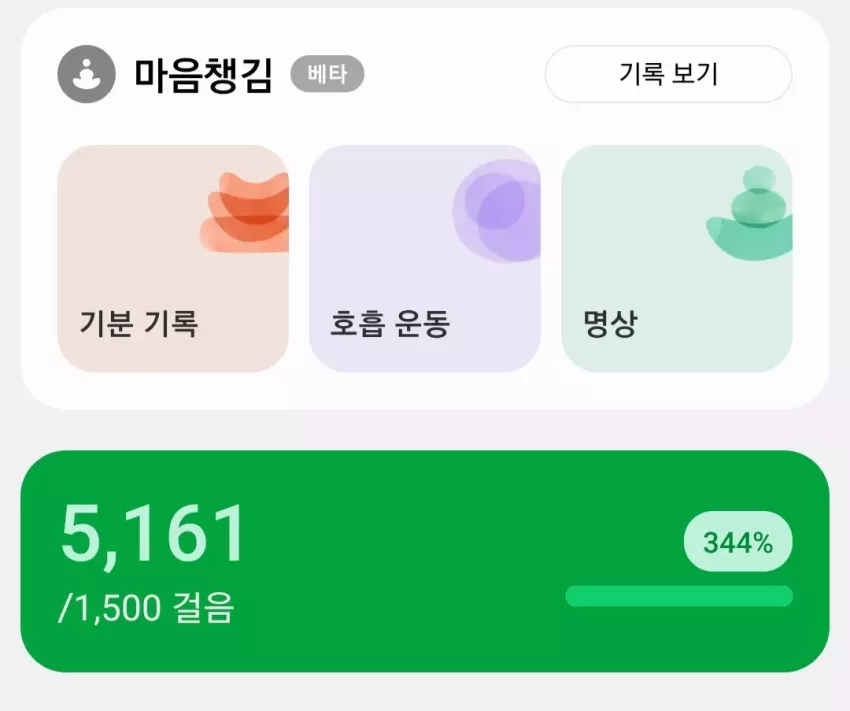Tap the 344% progress badge
The width and height of the screenshot is (850, 711).
pyautogui.click(x=738, y=541)
